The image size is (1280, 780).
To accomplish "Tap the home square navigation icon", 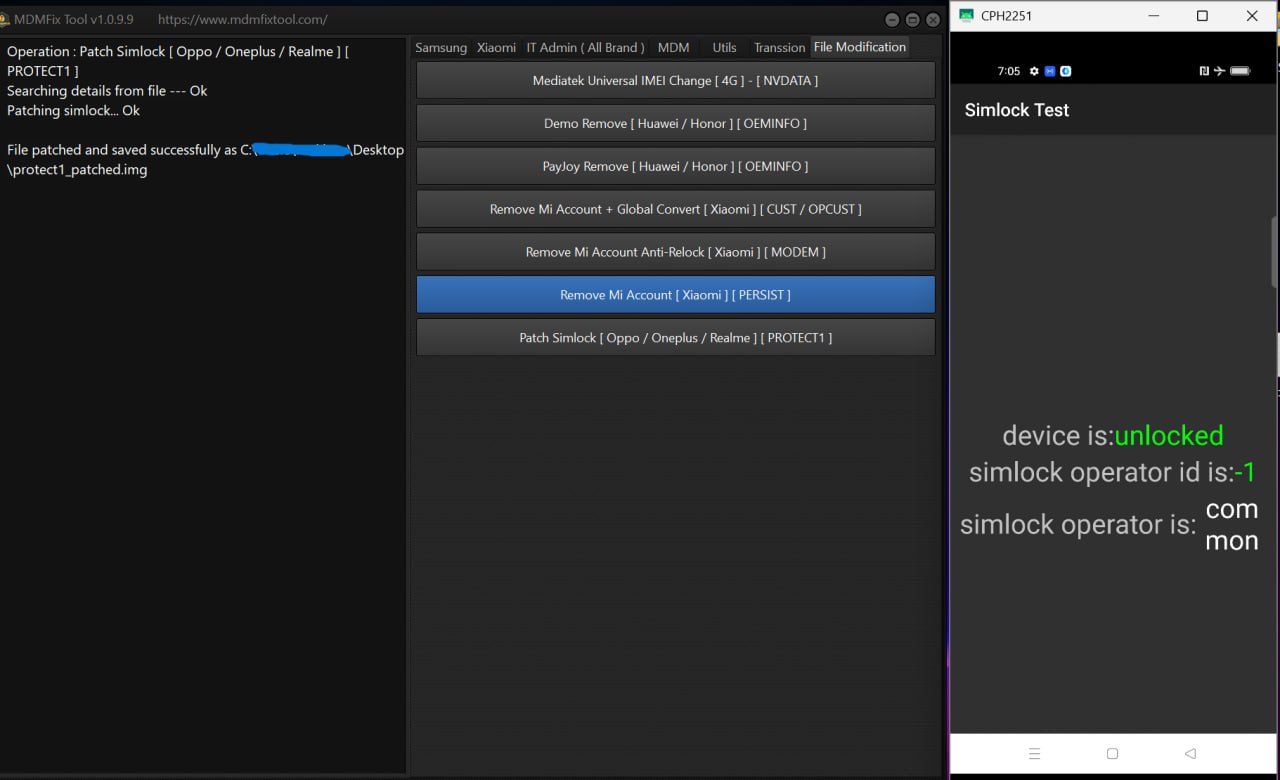I will (1112, 753).
